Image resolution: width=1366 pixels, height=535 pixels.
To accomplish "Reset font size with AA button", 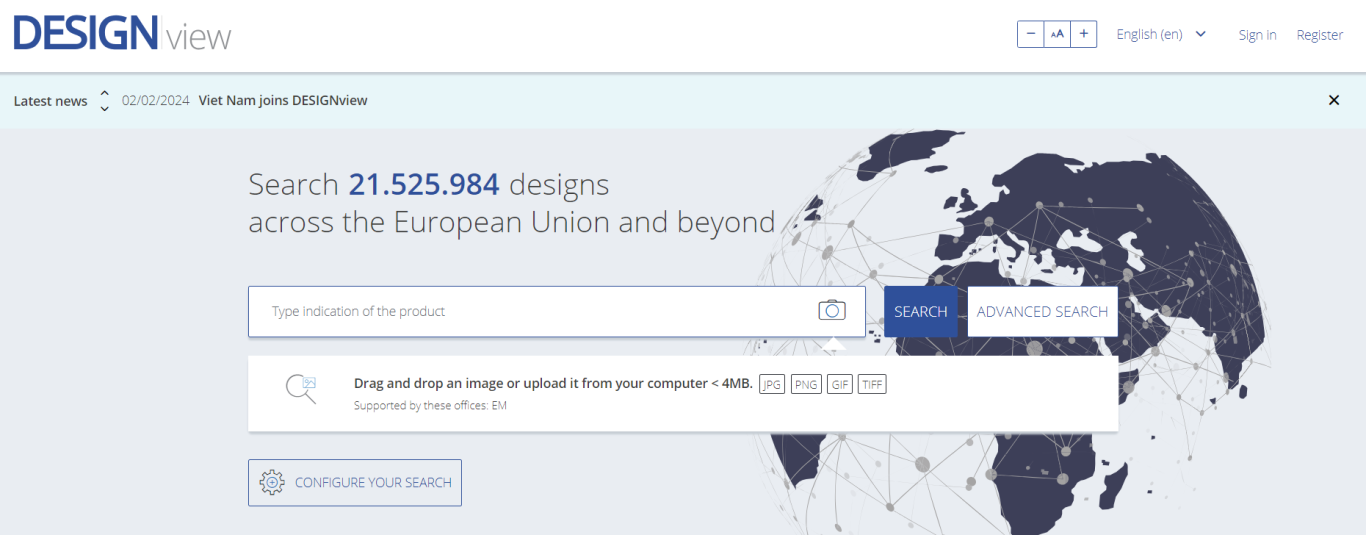I will (x=1057, y=34).
